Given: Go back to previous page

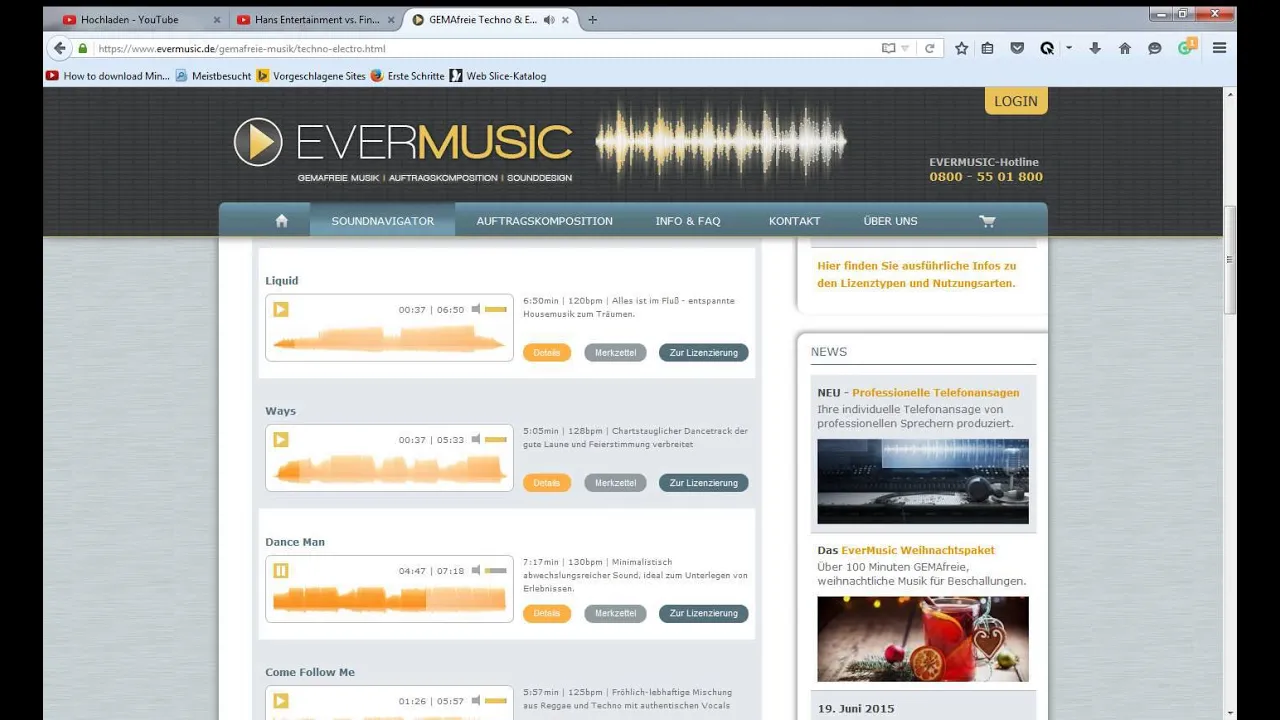Looking at the screenshot, I should 59,48.
